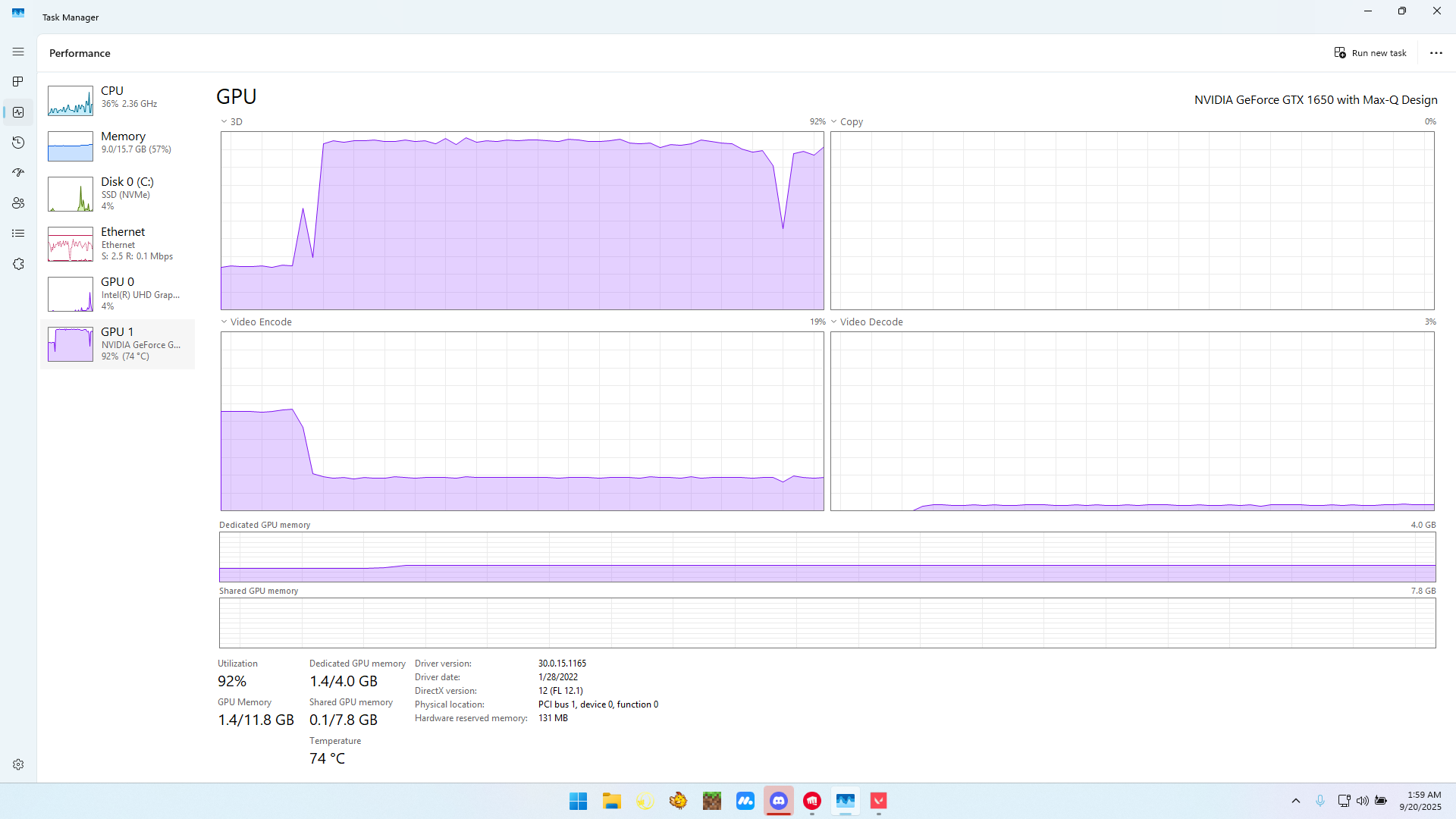Viewport: 1456px width, 819px height.
Task: Open Task Manager settings gear
Action: [x=18, y=764]
